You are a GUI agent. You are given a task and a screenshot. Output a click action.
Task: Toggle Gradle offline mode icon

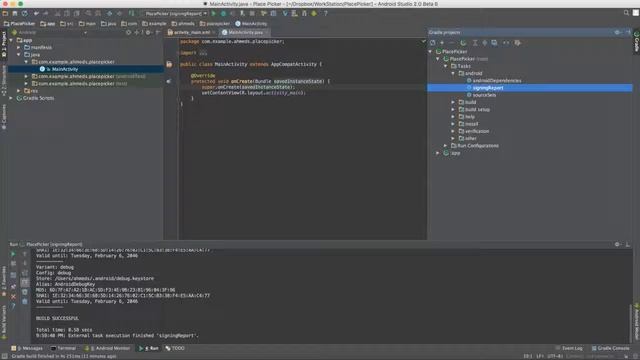pyautogui.click(x=506, y=42)
